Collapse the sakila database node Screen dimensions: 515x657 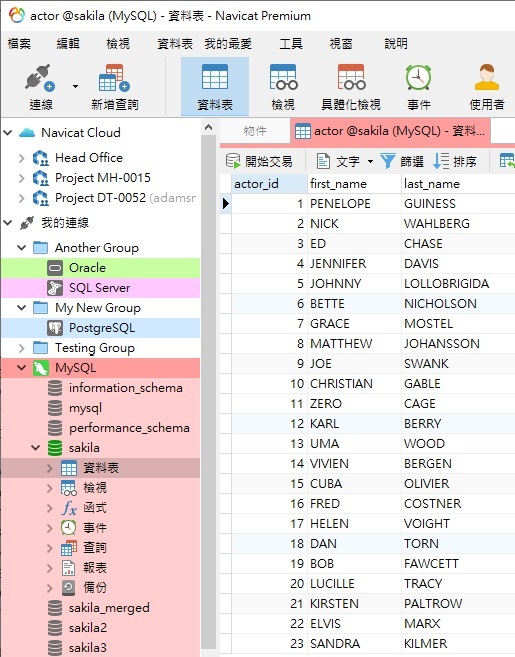pos(36,448)
